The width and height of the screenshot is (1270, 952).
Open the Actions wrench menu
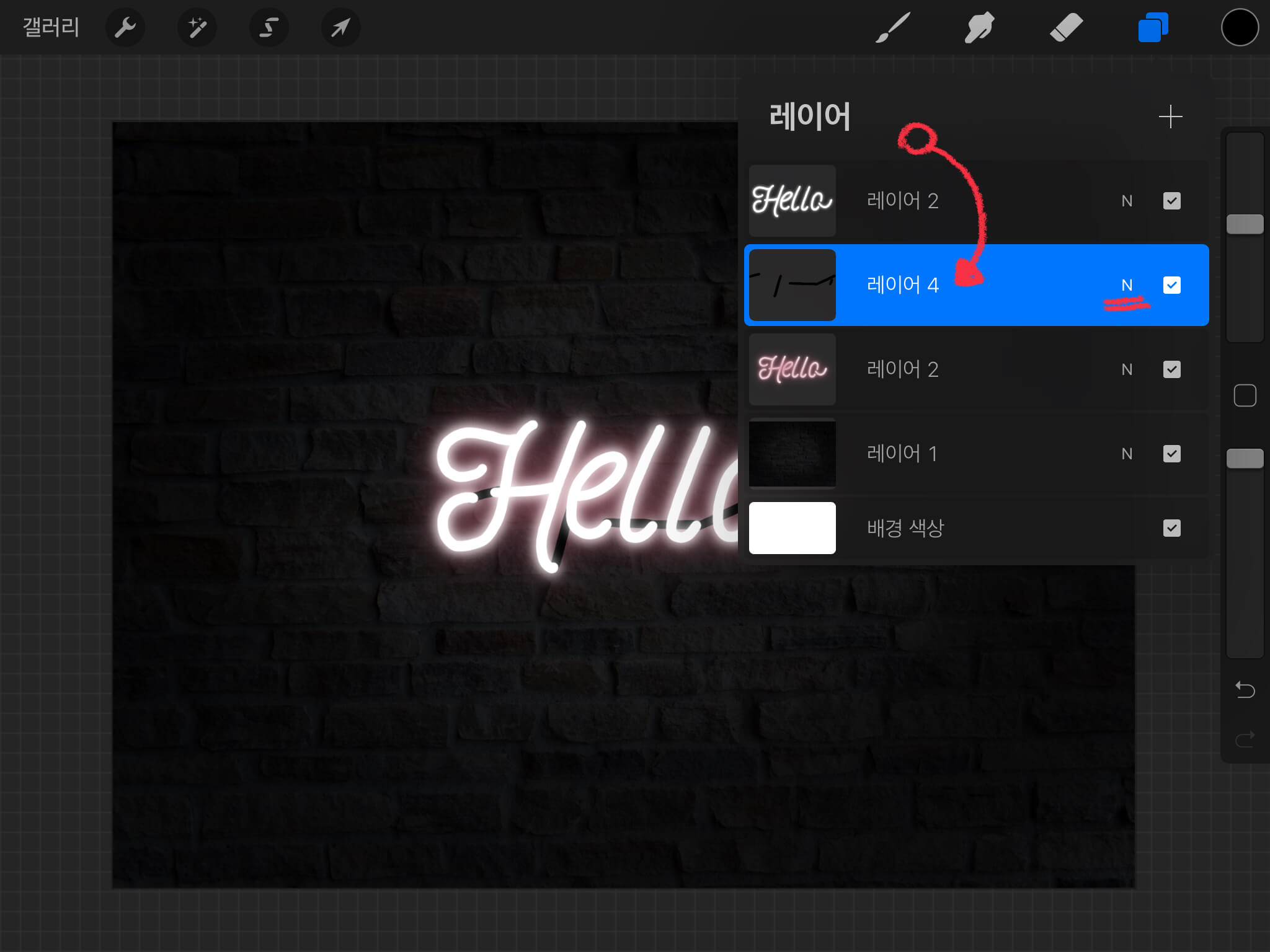(x=125, y=27)
